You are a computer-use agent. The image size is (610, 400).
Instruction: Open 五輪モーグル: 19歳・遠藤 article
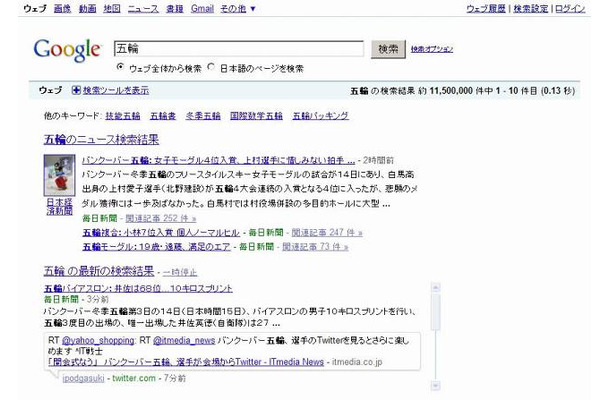156,247
